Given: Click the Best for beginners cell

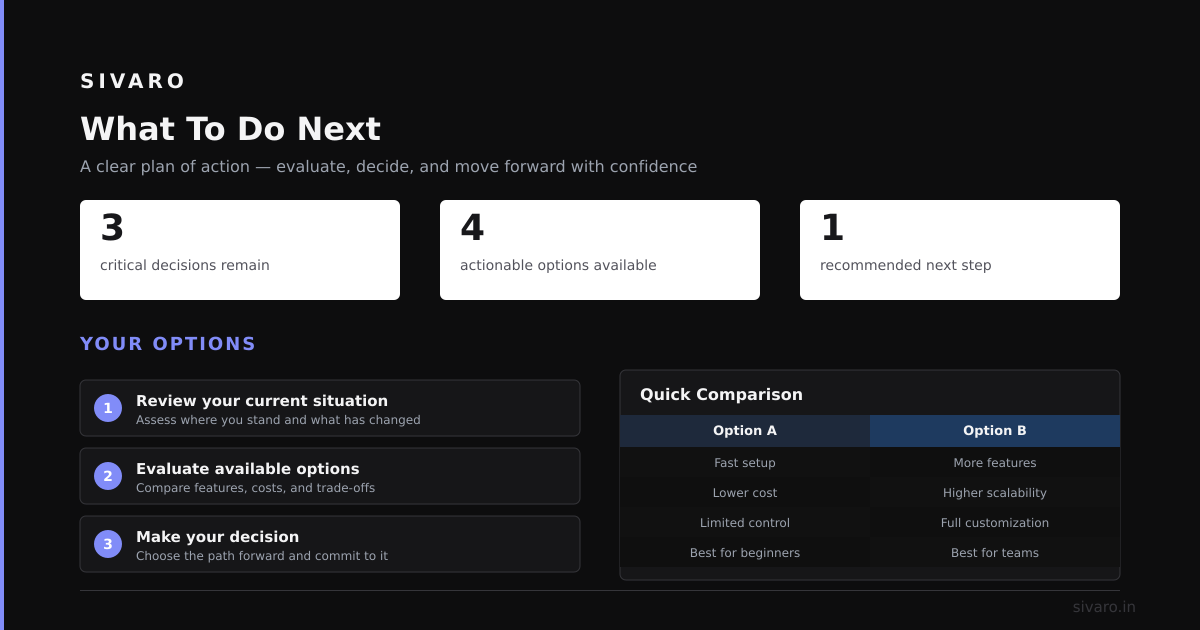Looking at the screenshot, I should [x=745, y=553].
